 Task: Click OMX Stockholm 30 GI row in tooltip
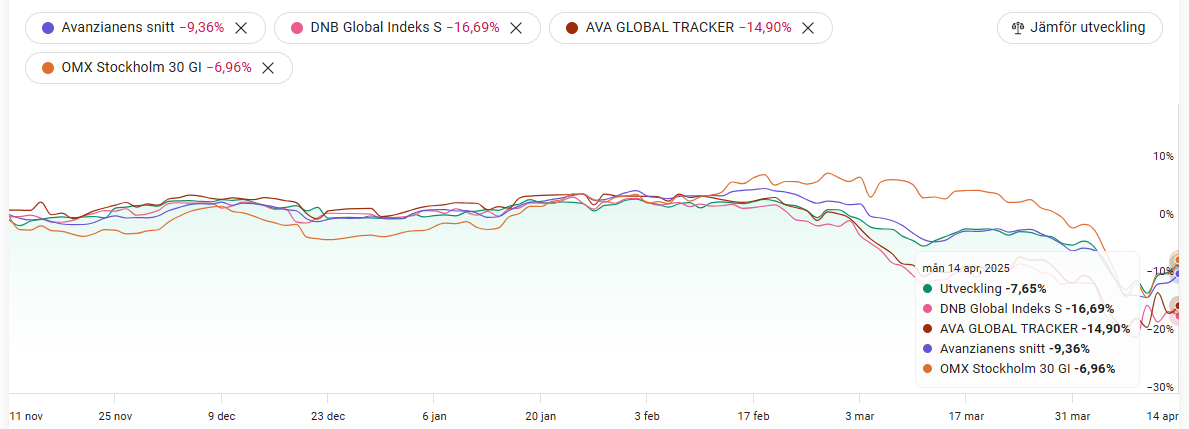pos(1018,368)
